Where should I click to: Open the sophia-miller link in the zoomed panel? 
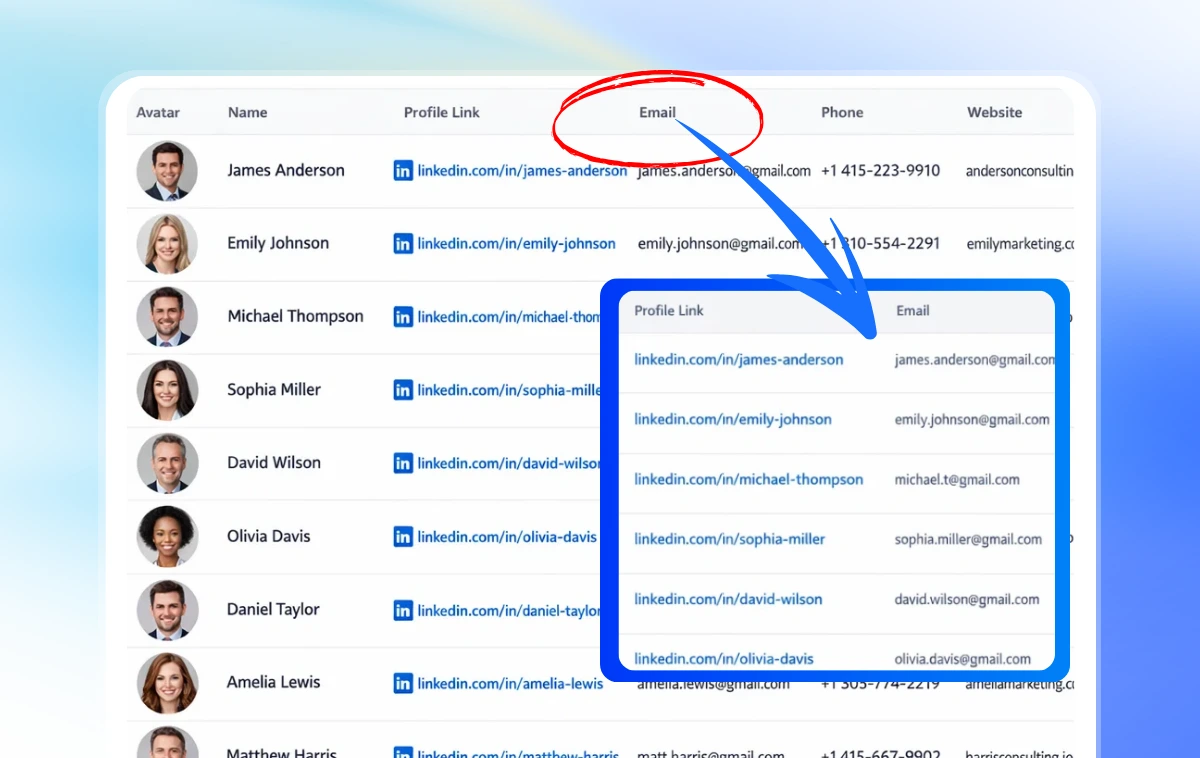(x=729, y=539)
